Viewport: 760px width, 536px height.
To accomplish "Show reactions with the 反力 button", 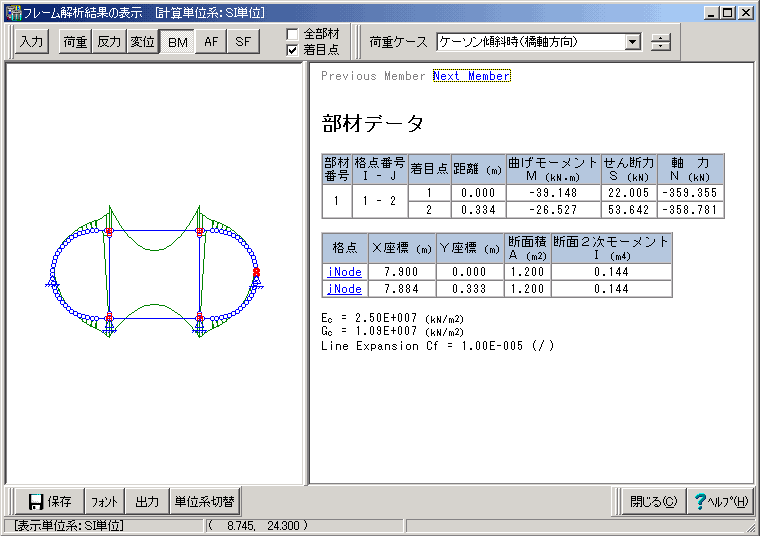I will click(x=109, y=42).
